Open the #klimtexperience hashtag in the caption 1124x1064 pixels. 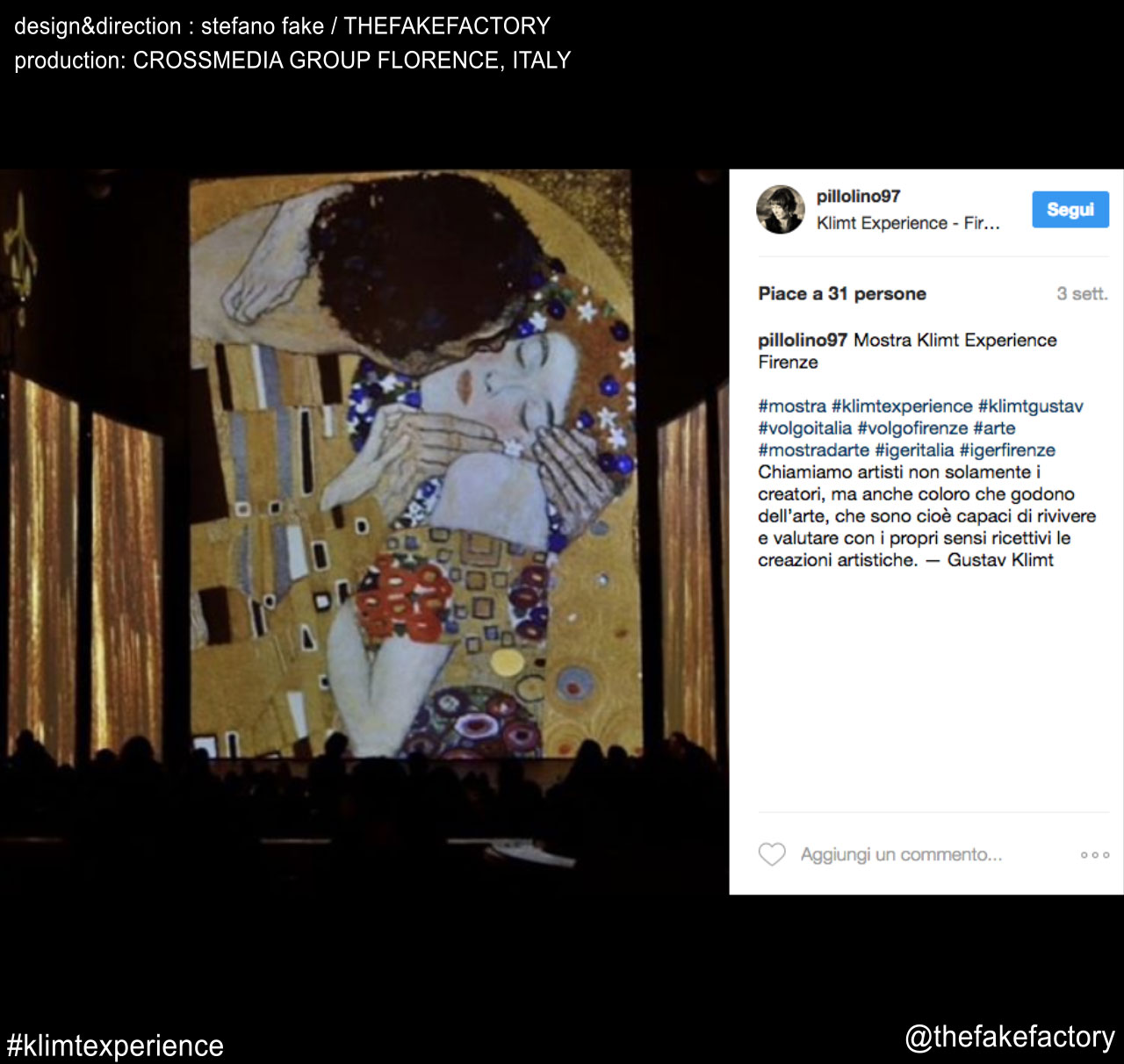[x=902, y=406]
